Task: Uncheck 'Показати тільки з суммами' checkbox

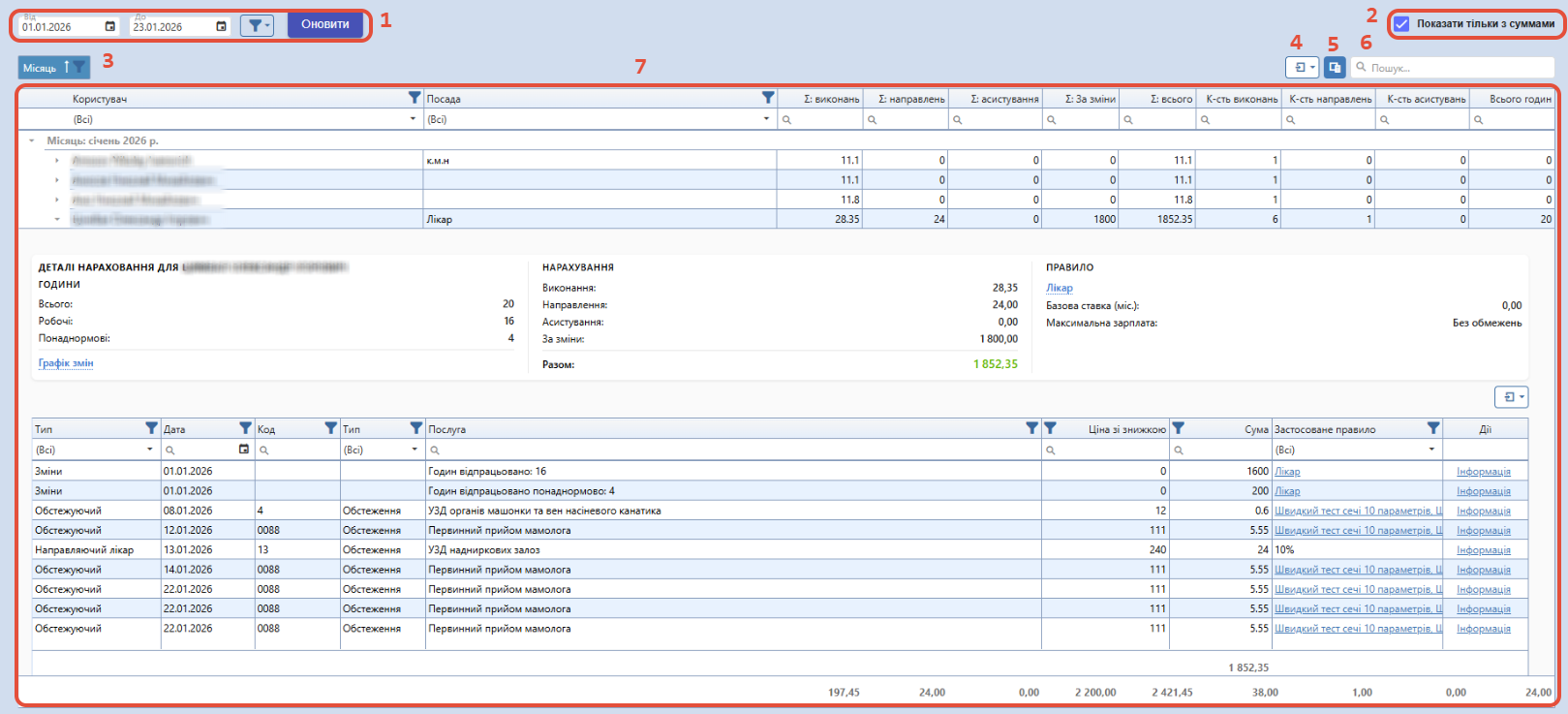Action: pyautogui.click(x=1401, y=24)
